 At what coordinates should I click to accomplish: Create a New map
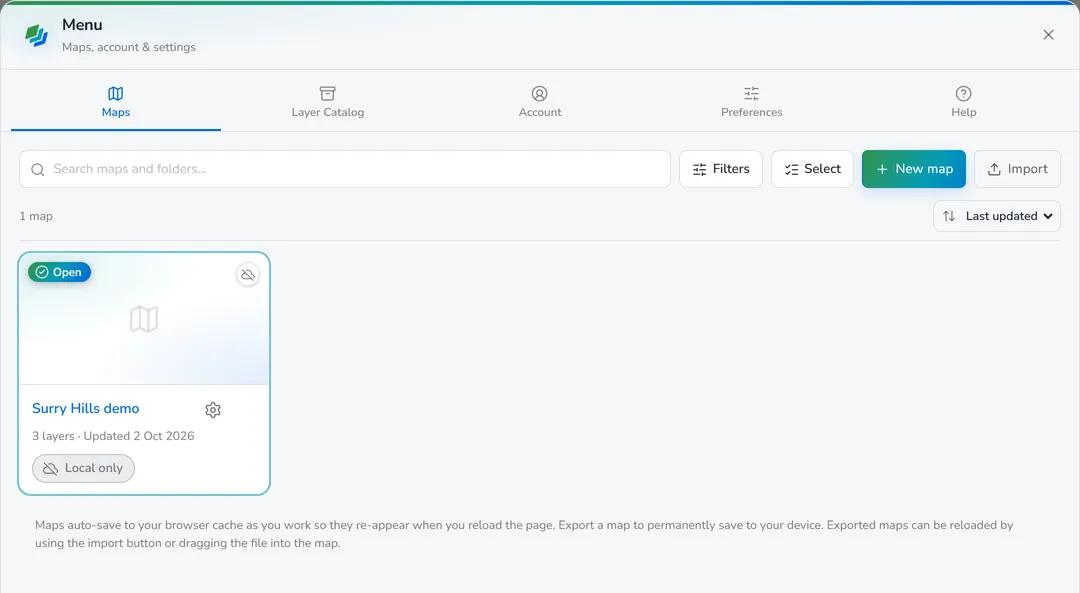914,169
